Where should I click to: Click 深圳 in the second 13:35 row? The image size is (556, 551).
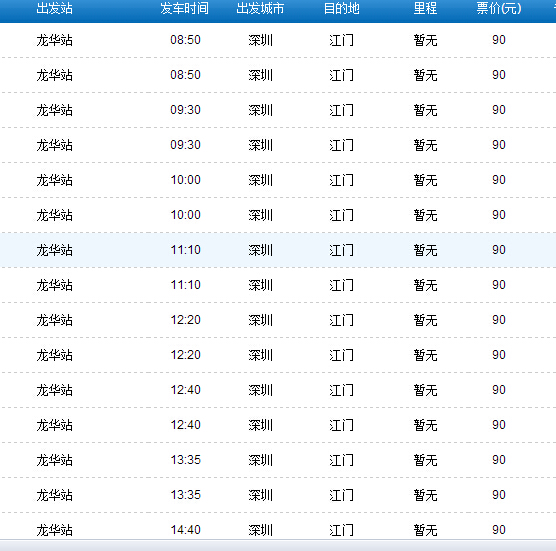(260, 495)
